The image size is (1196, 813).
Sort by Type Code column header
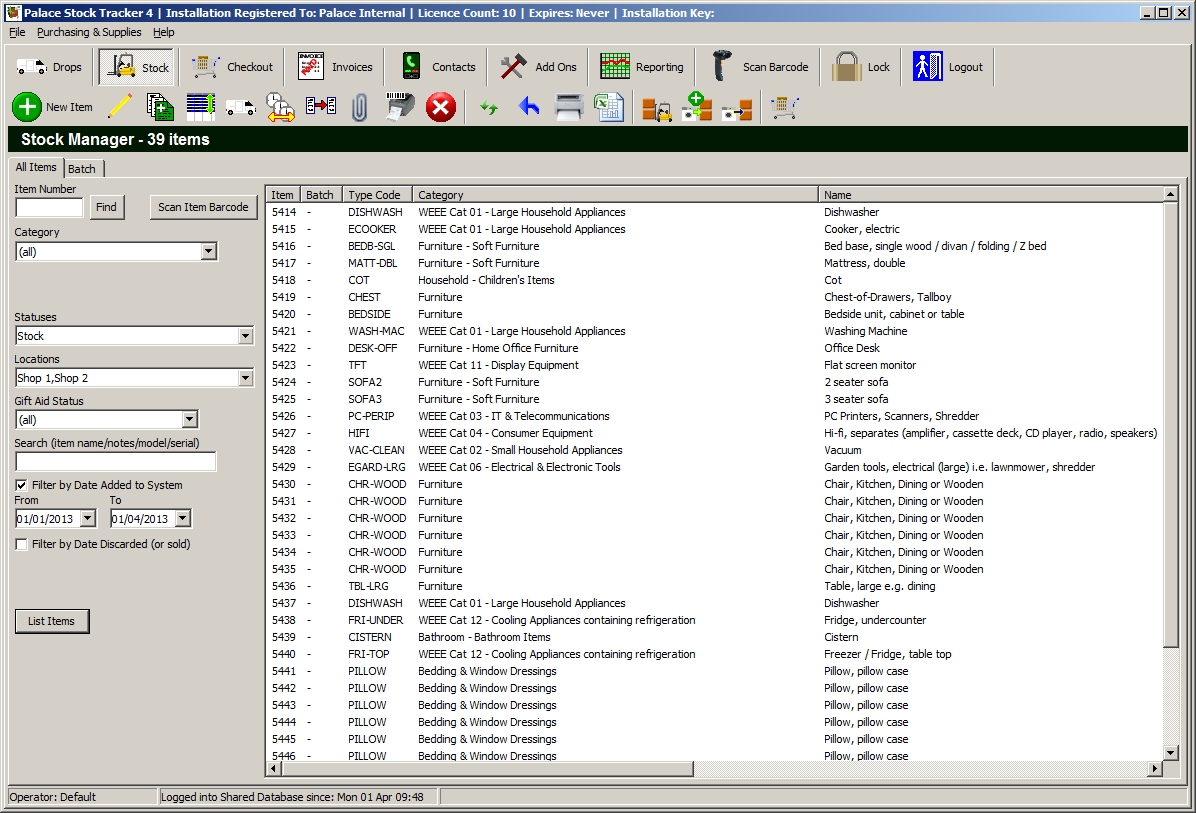click(x=377, y=194)
